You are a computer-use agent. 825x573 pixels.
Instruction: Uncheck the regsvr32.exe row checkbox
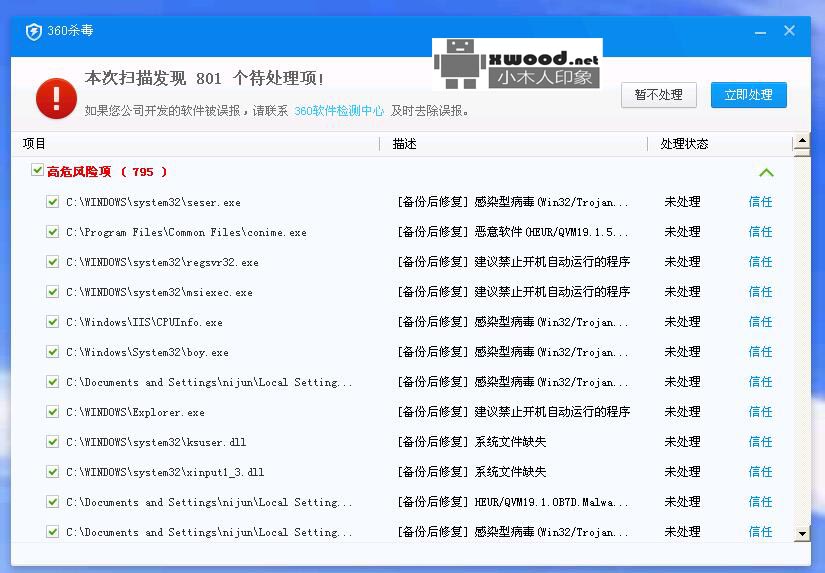[52, 262]
